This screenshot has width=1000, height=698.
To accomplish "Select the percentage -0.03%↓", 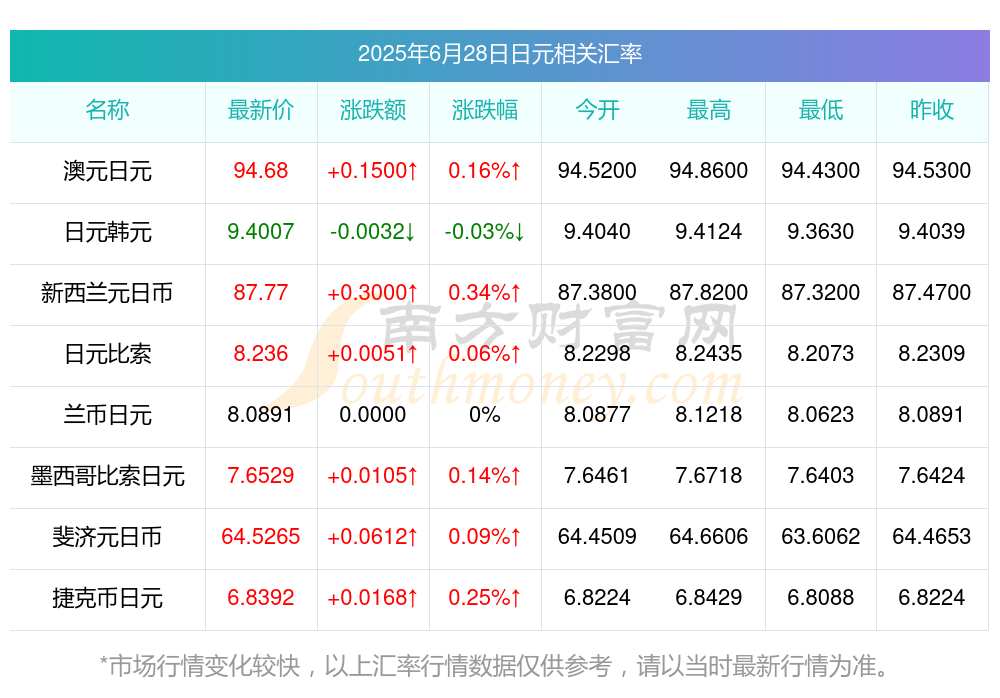I will (485, 232).
